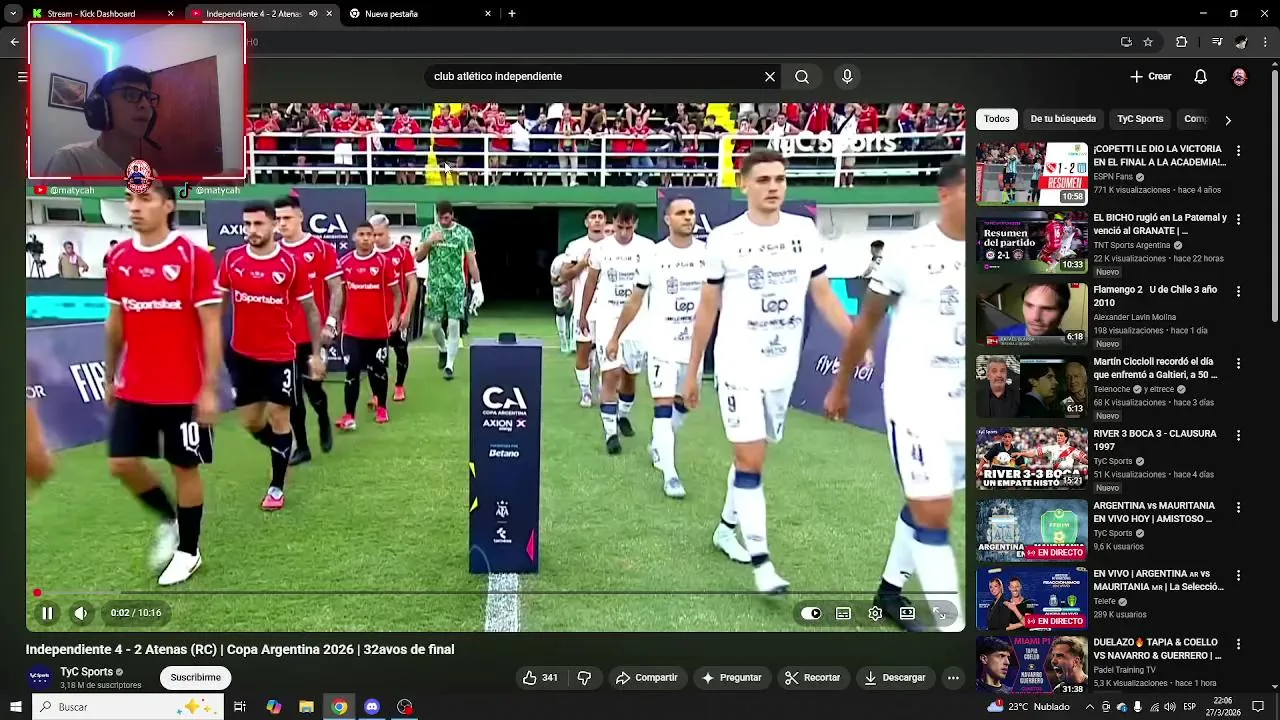Viewport: 1280px width, 720px height.
Task: Open the Crear upload menu
Action: pos(1150,77)
